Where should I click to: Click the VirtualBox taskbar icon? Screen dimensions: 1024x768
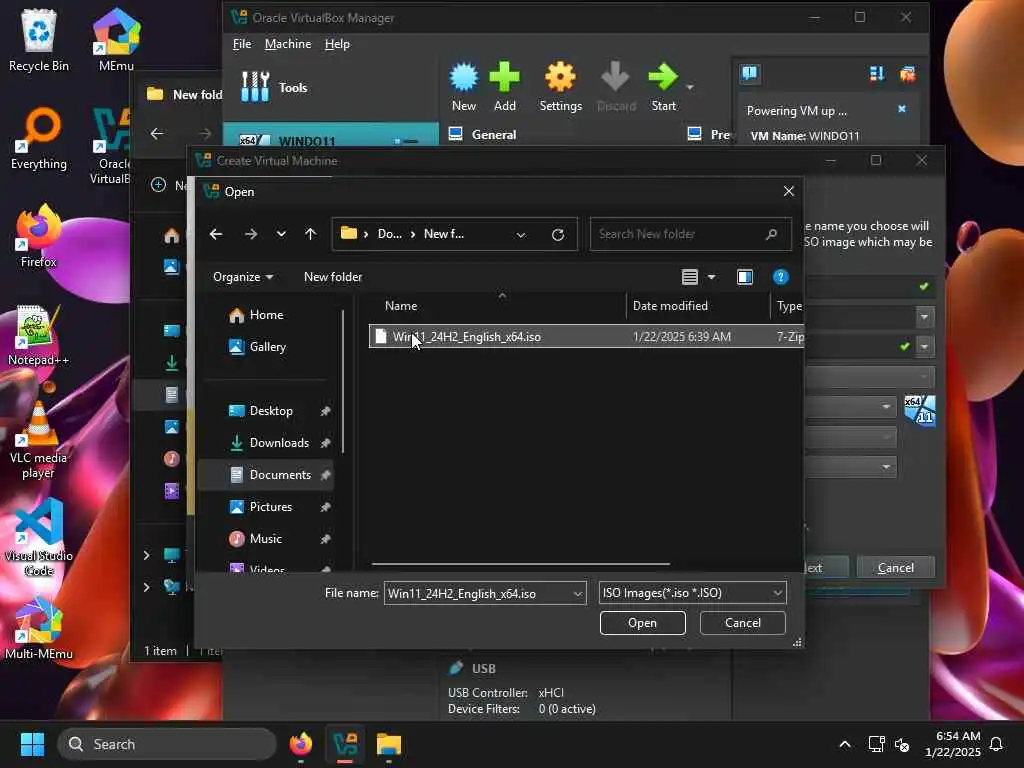coord(345,744)
